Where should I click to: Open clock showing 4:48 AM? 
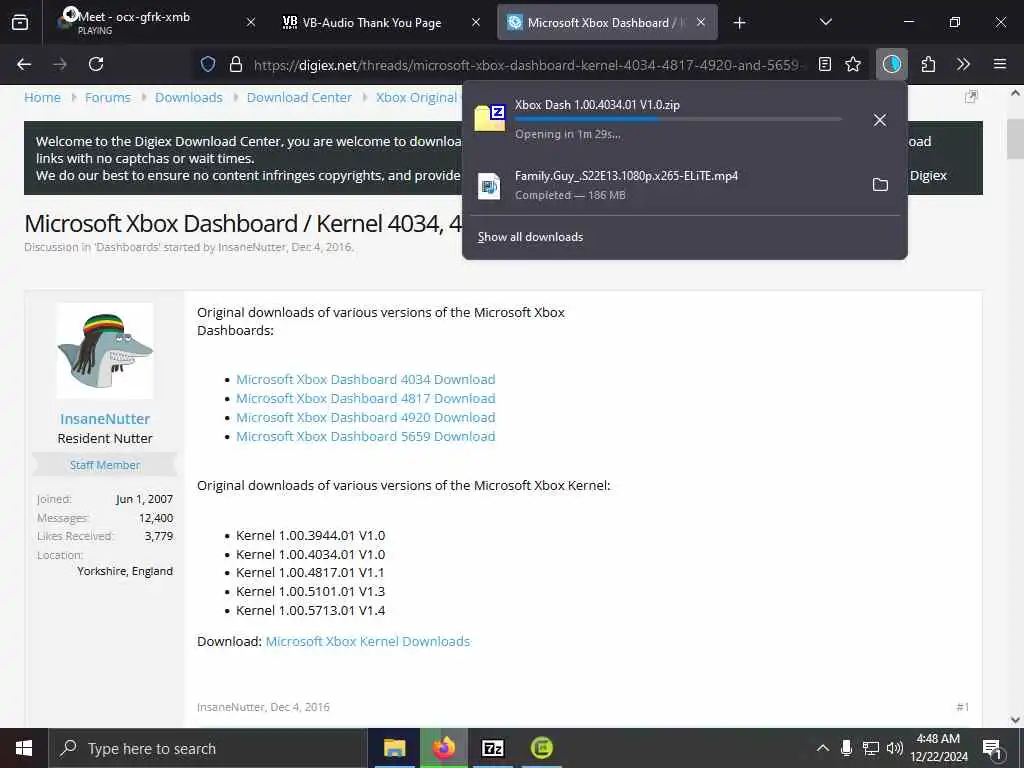938,748
